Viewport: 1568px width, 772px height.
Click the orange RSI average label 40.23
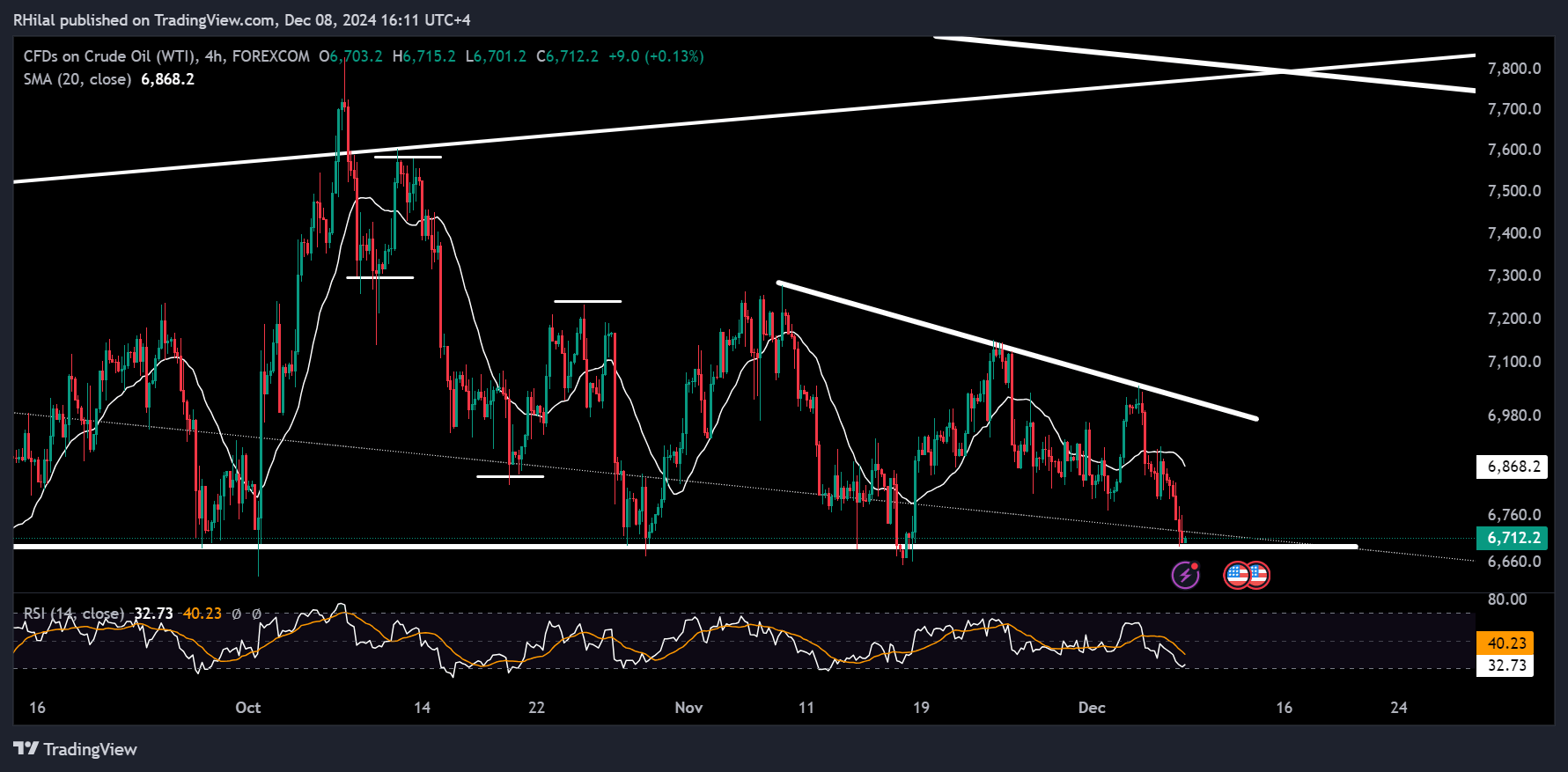point(1506,643)
